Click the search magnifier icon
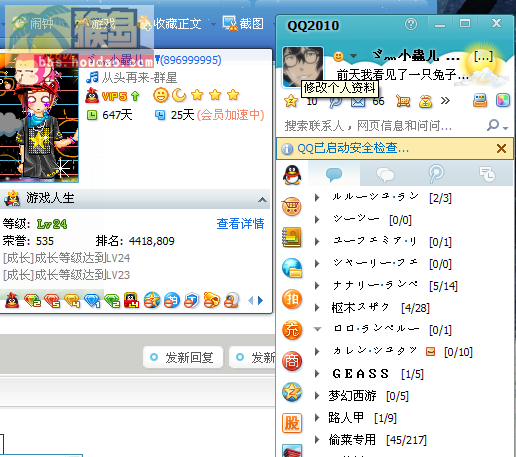The image size is (516, 457). 493,125
